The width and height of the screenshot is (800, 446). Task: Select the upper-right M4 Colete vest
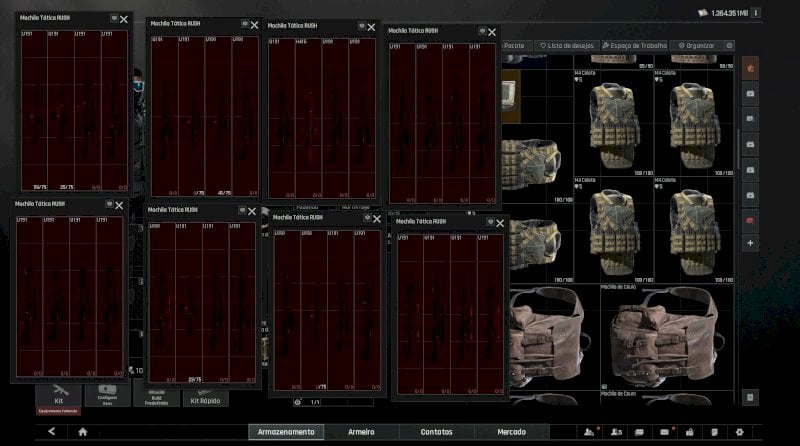[x=694, y=123]
